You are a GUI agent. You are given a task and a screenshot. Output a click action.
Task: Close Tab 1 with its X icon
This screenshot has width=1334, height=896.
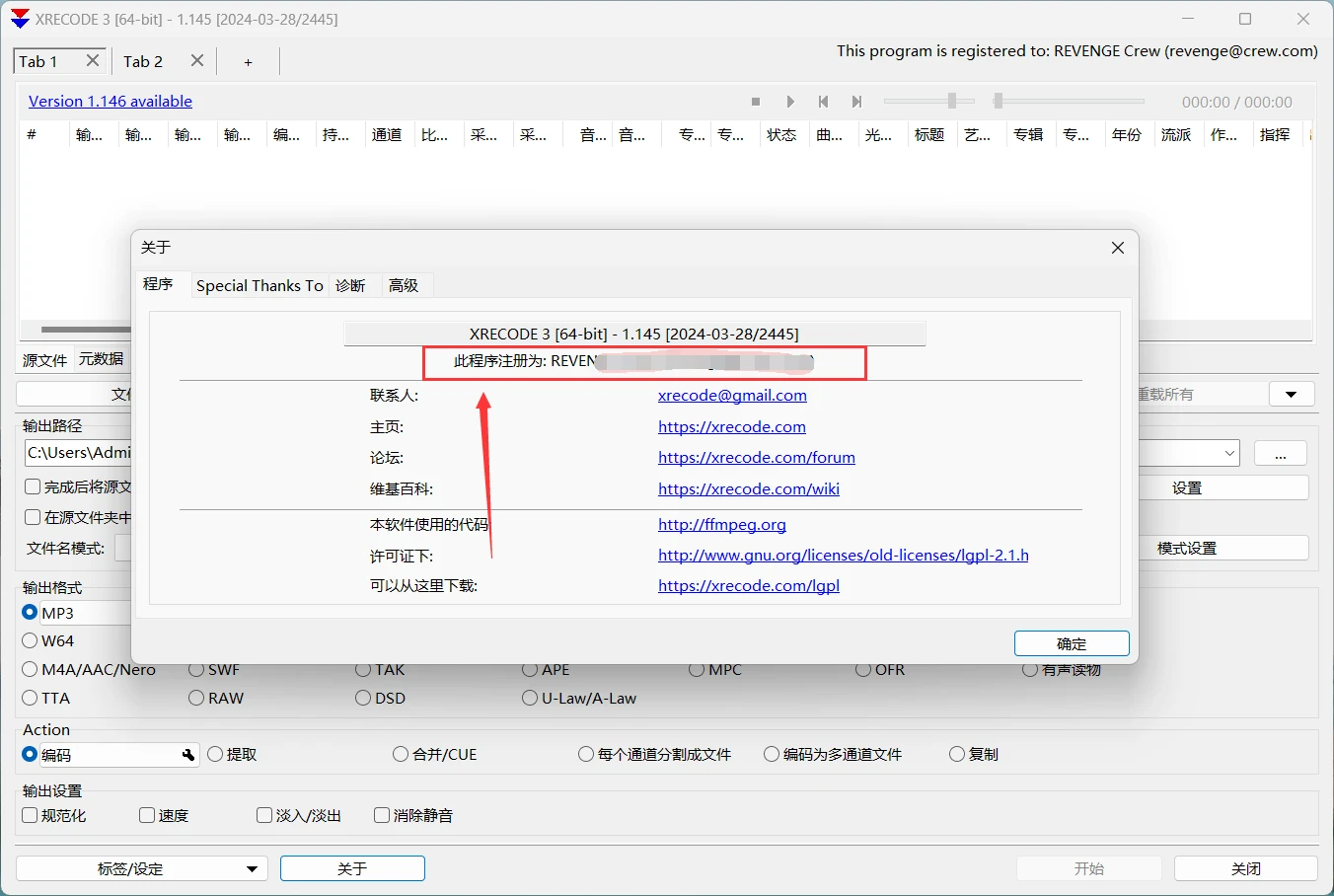coord(93,60)
